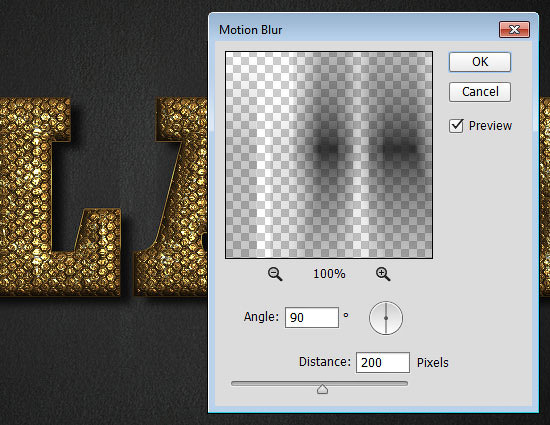Toggle the Preview checkbox
Image resolution: width=550 pixels, height=425 pixels.
tap(456, 126)
